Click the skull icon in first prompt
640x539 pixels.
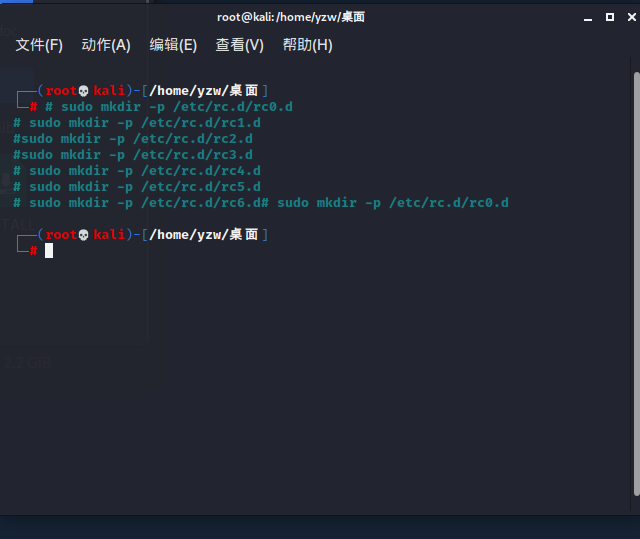tap(84, 91)
